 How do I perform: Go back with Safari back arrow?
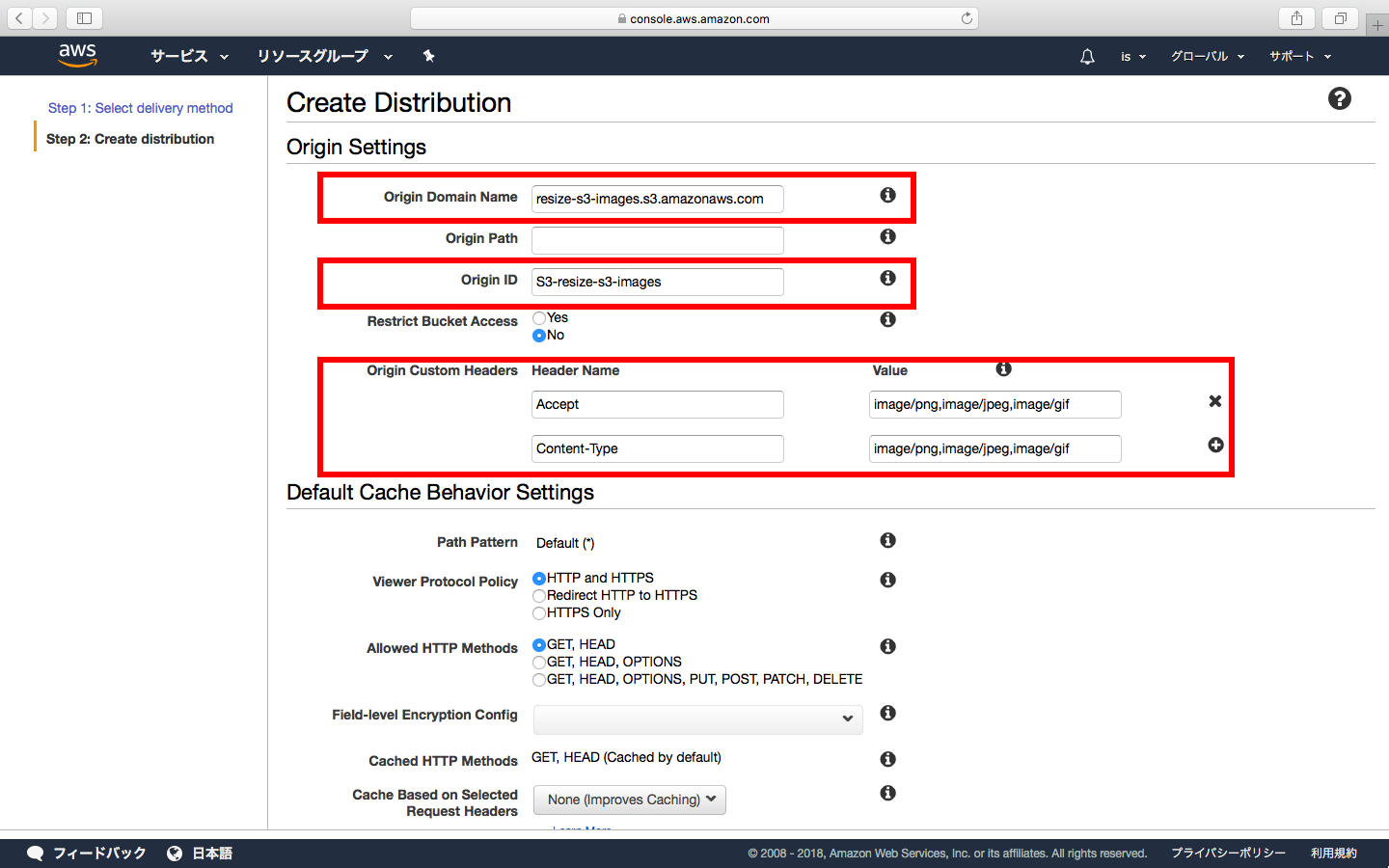point(19,18)
